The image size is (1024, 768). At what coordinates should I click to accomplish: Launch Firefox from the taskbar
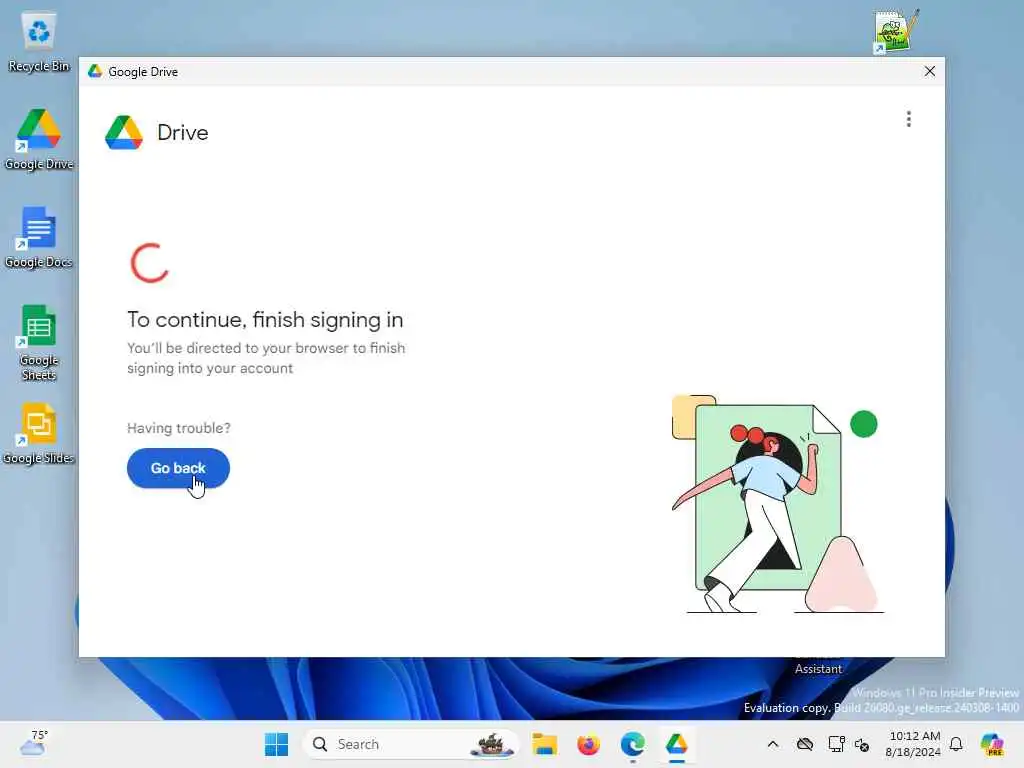click(x=588, y=744)
